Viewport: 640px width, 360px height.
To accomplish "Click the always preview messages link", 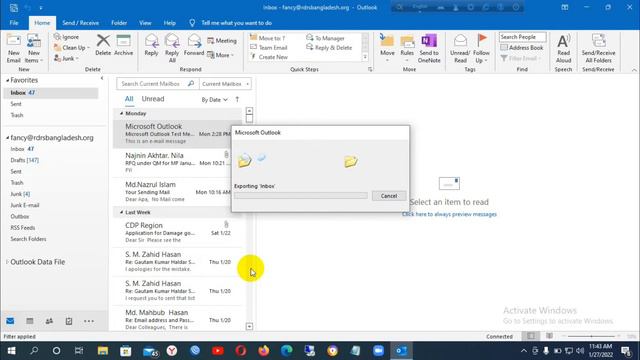I will pos(449,214).
